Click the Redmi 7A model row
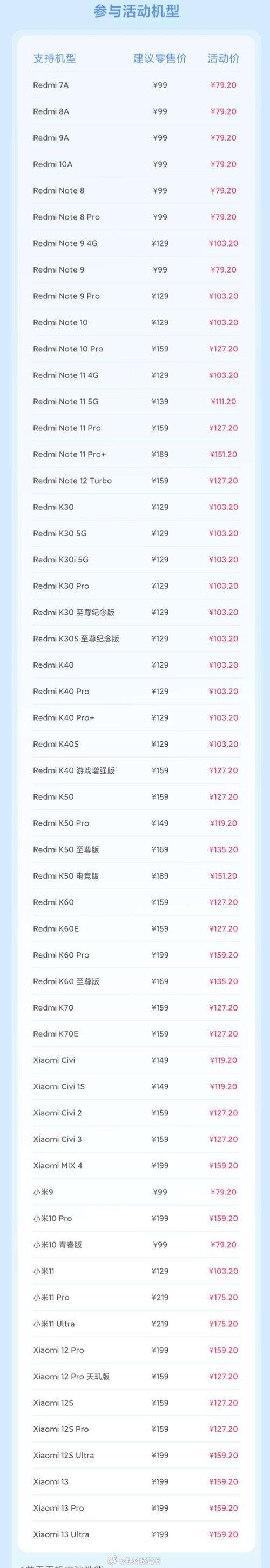 coord(136,85)
